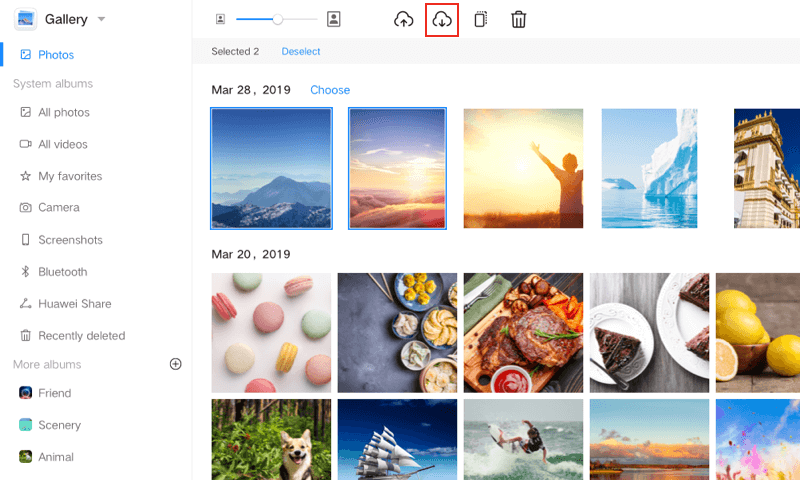Click the Gallery app icon

point(25,19)
